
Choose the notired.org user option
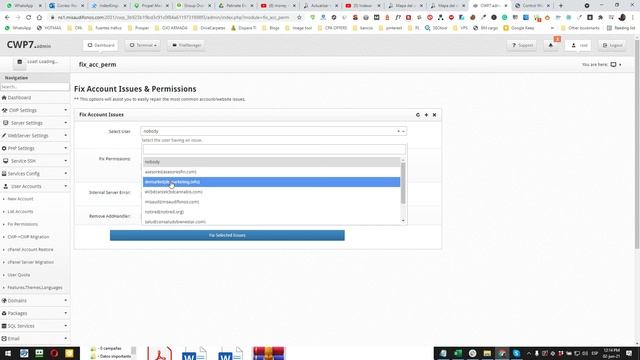coord(271,212)
